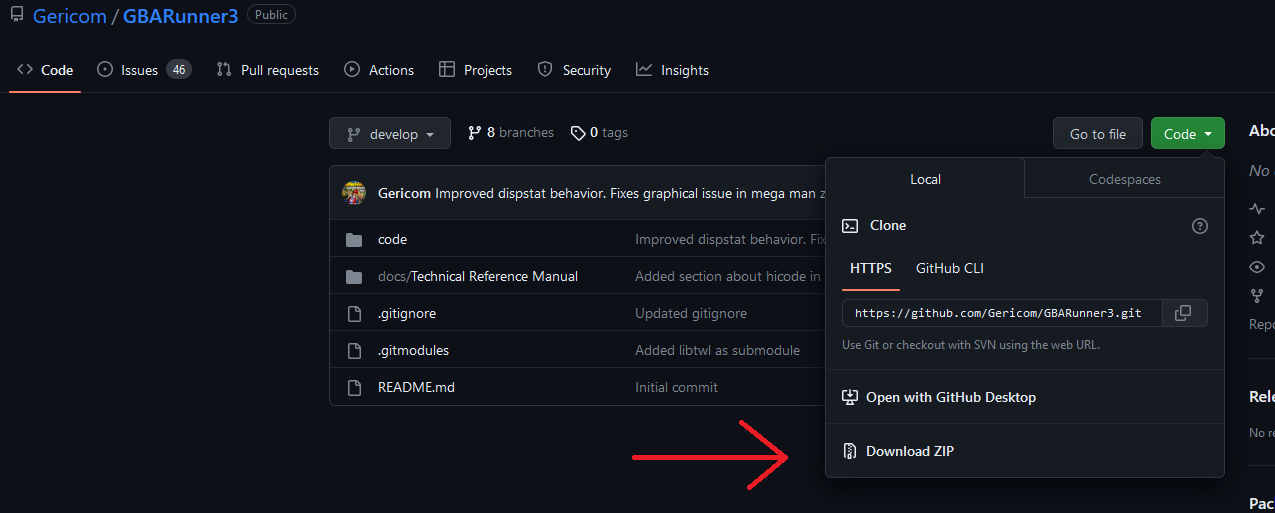Open the latest commit message about dispstat
1275x513 pixels.
tap(630, 193)
